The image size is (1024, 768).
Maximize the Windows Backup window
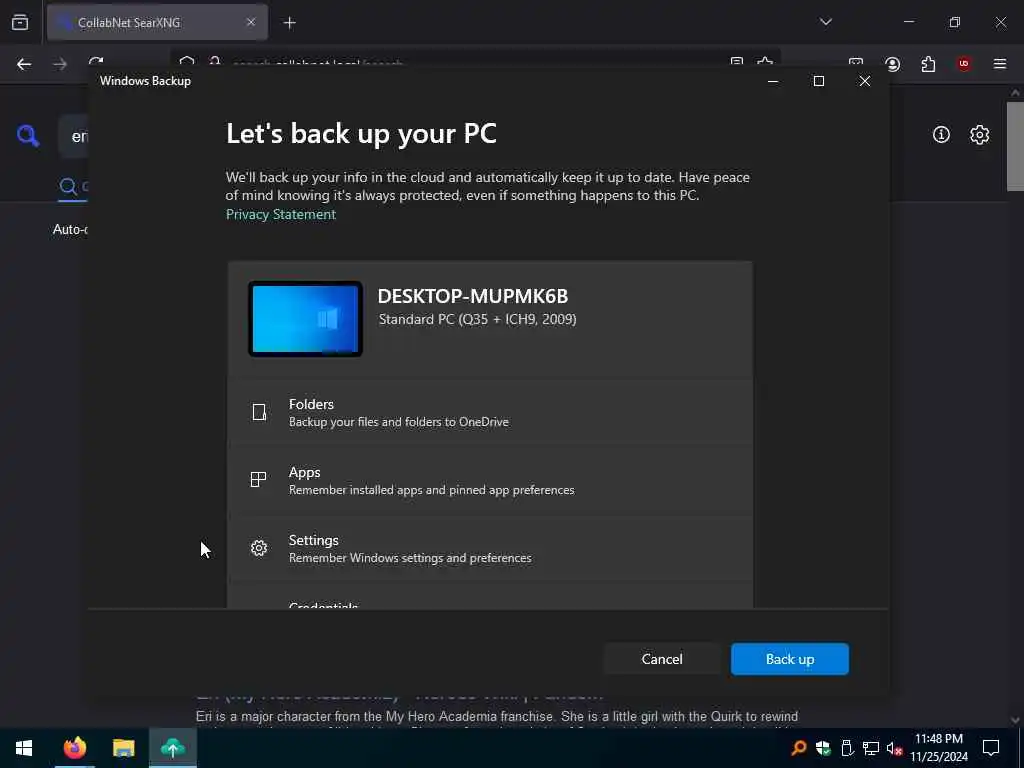point(818,81)
